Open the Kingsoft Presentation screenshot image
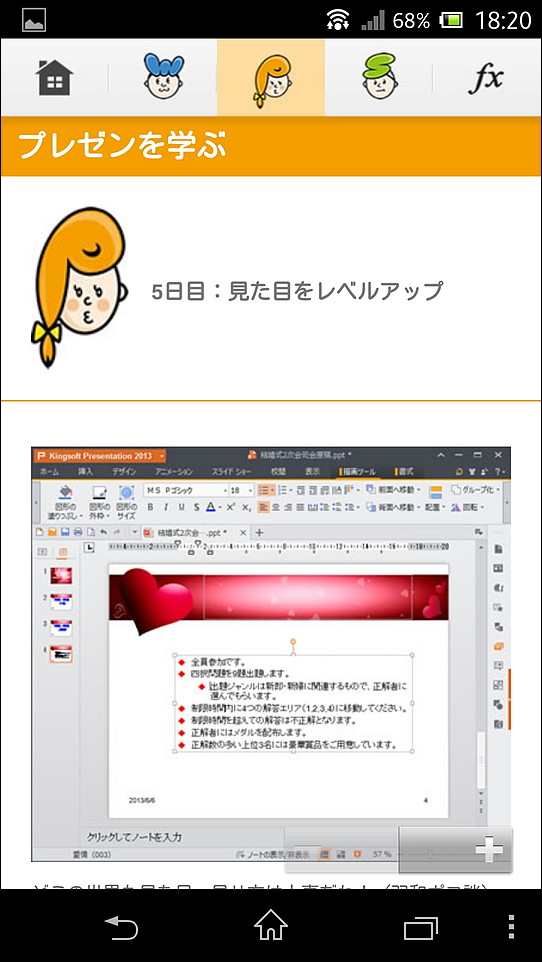 (x=271, y=654)
